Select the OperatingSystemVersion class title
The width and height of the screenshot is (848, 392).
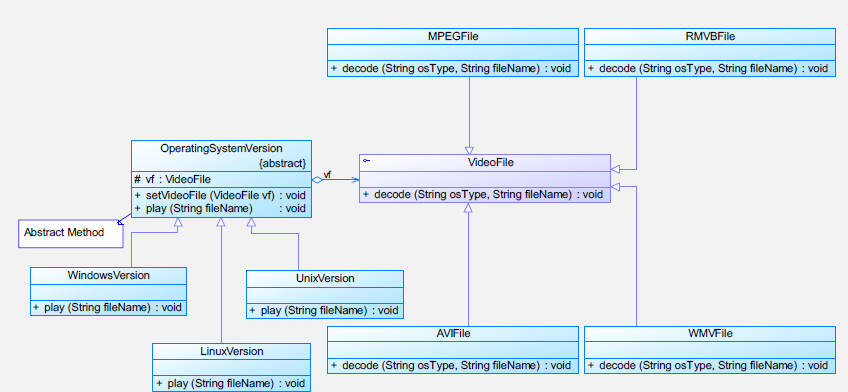(x=221, y=148)
